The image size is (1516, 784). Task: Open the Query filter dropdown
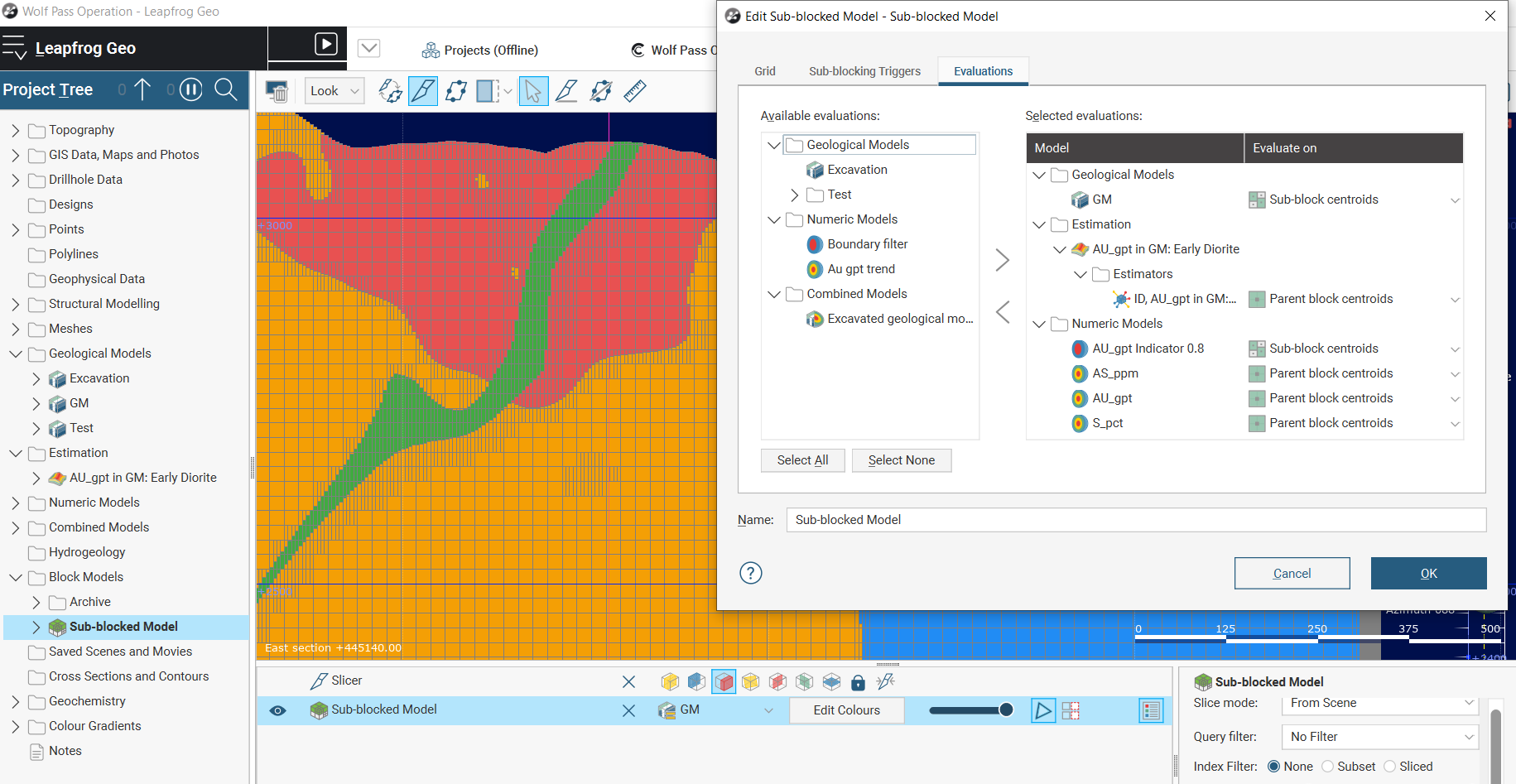1380,737
